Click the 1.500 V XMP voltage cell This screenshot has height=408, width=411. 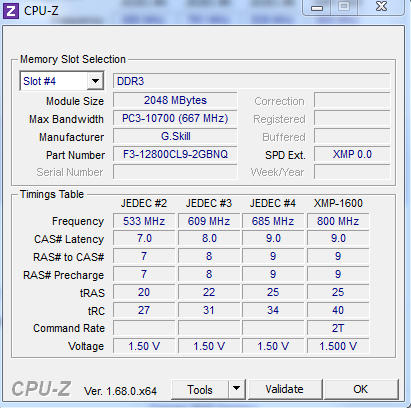(338, 346)
